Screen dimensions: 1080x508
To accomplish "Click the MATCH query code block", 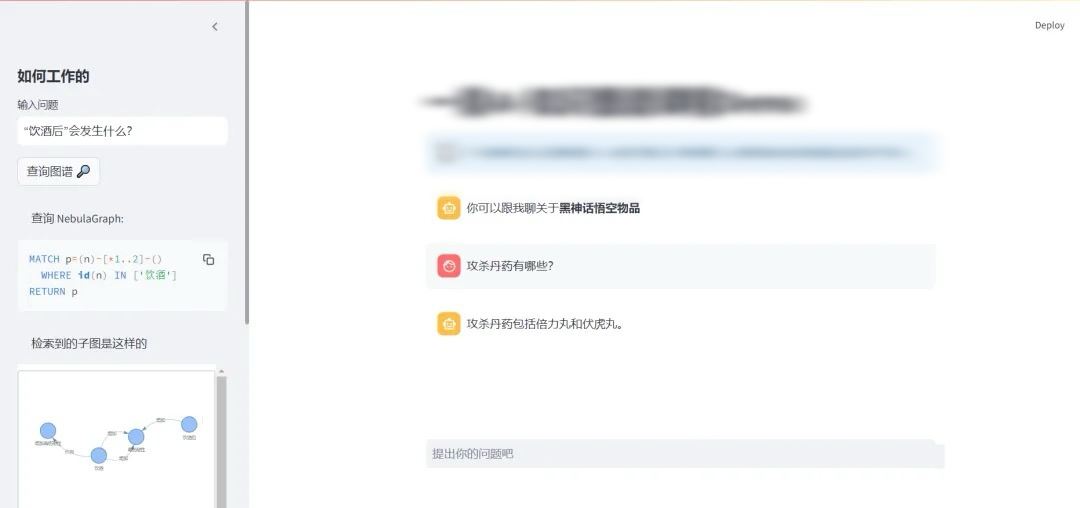I will tap(123, 275).
